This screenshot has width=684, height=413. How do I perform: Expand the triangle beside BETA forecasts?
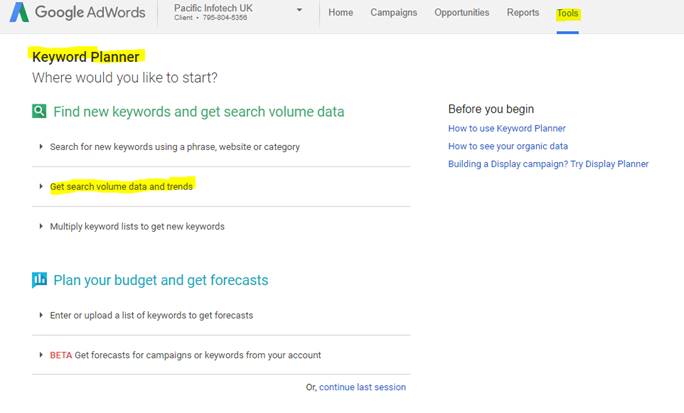41,355
